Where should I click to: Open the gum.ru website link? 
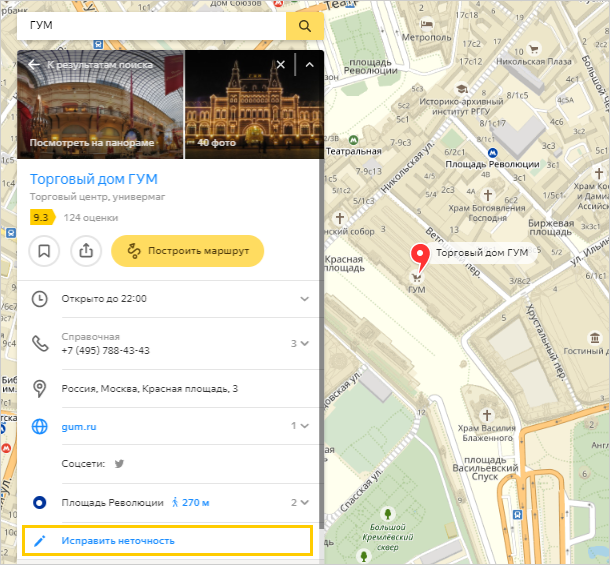coord(77,426)
